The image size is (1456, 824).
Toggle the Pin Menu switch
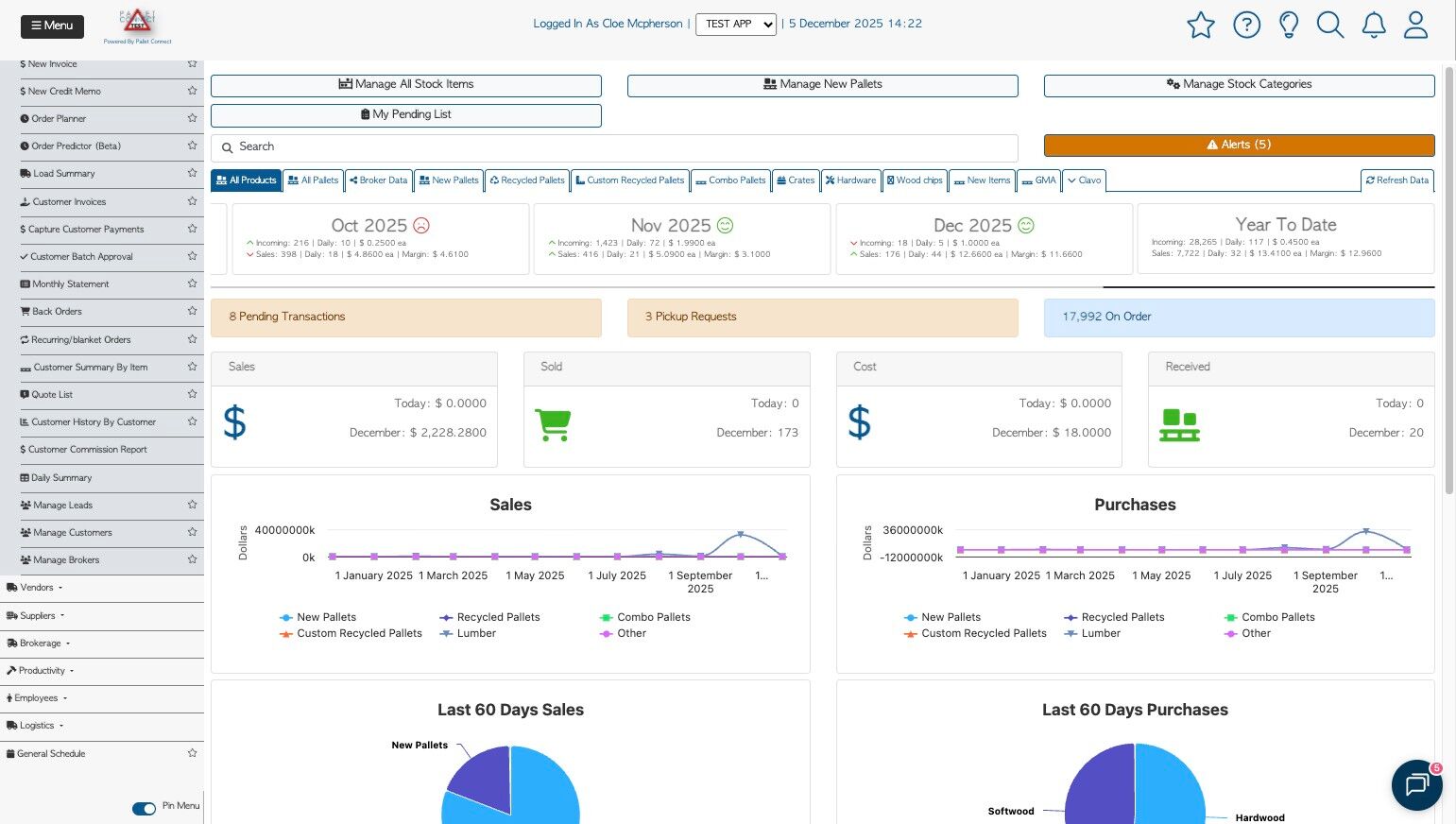pyautogui.click(x=144, y=808)
